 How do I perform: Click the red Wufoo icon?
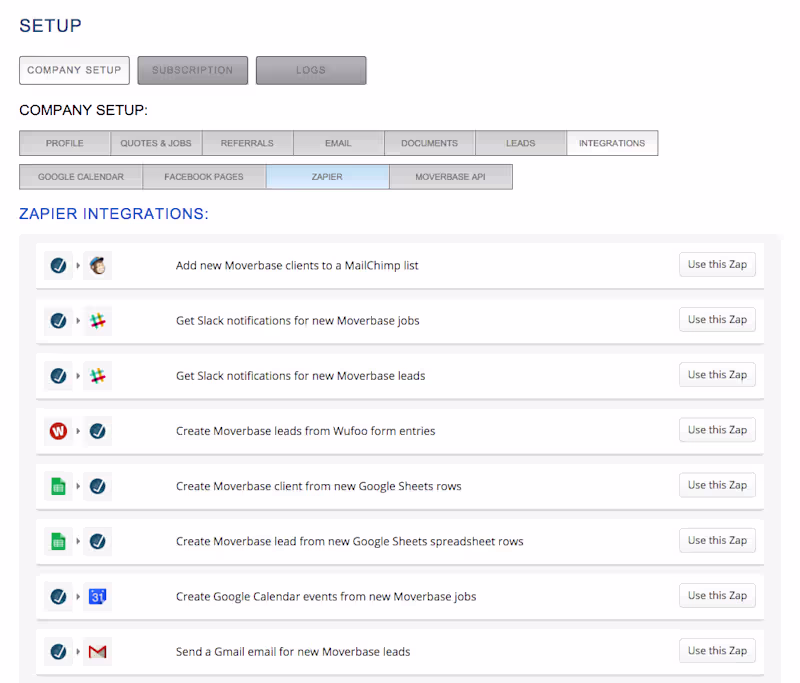58,431
